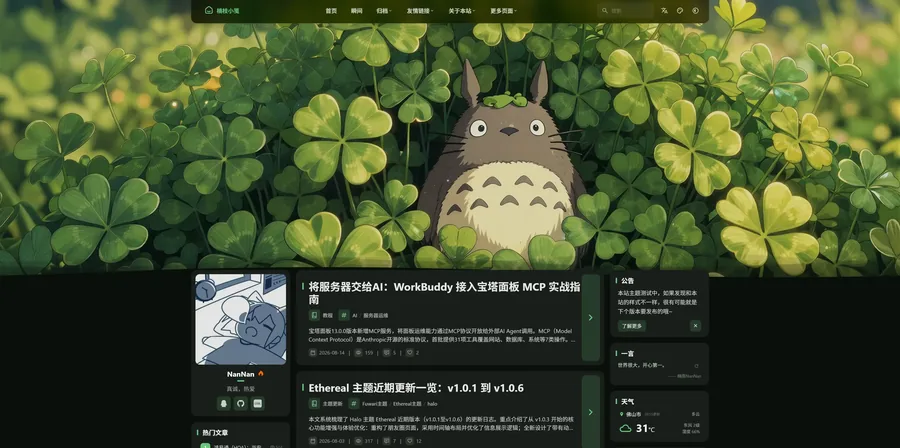The height and width of the screenshot is (448, 900).
Task: Click the search input field
Action: pyautogui.click(x=626, y=10)
